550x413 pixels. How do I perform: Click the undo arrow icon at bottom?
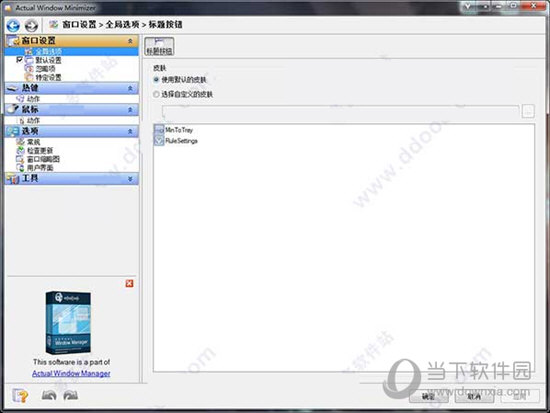click(x=49, y=395)
